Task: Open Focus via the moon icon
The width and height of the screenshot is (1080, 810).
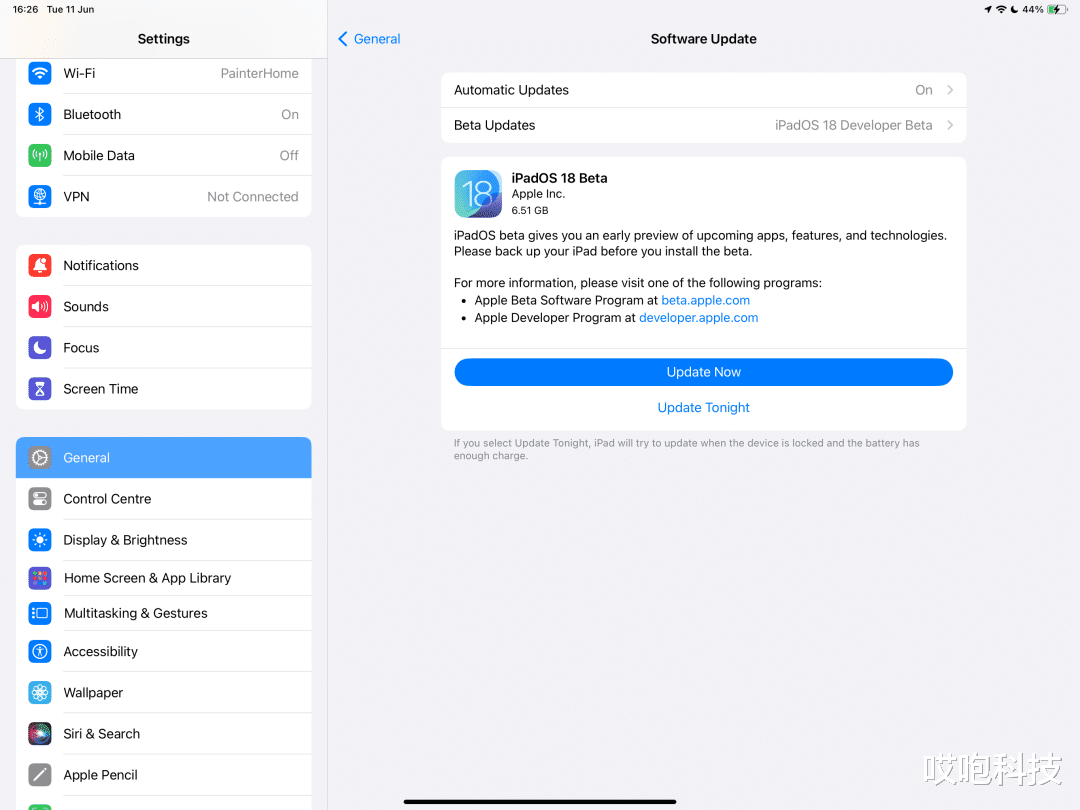Action: click(40, 348)
